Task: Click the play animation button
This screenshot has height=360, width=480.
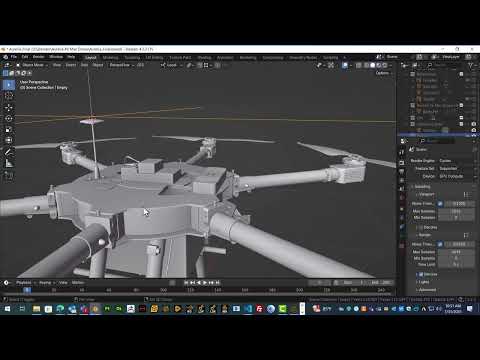Action: 205,283
